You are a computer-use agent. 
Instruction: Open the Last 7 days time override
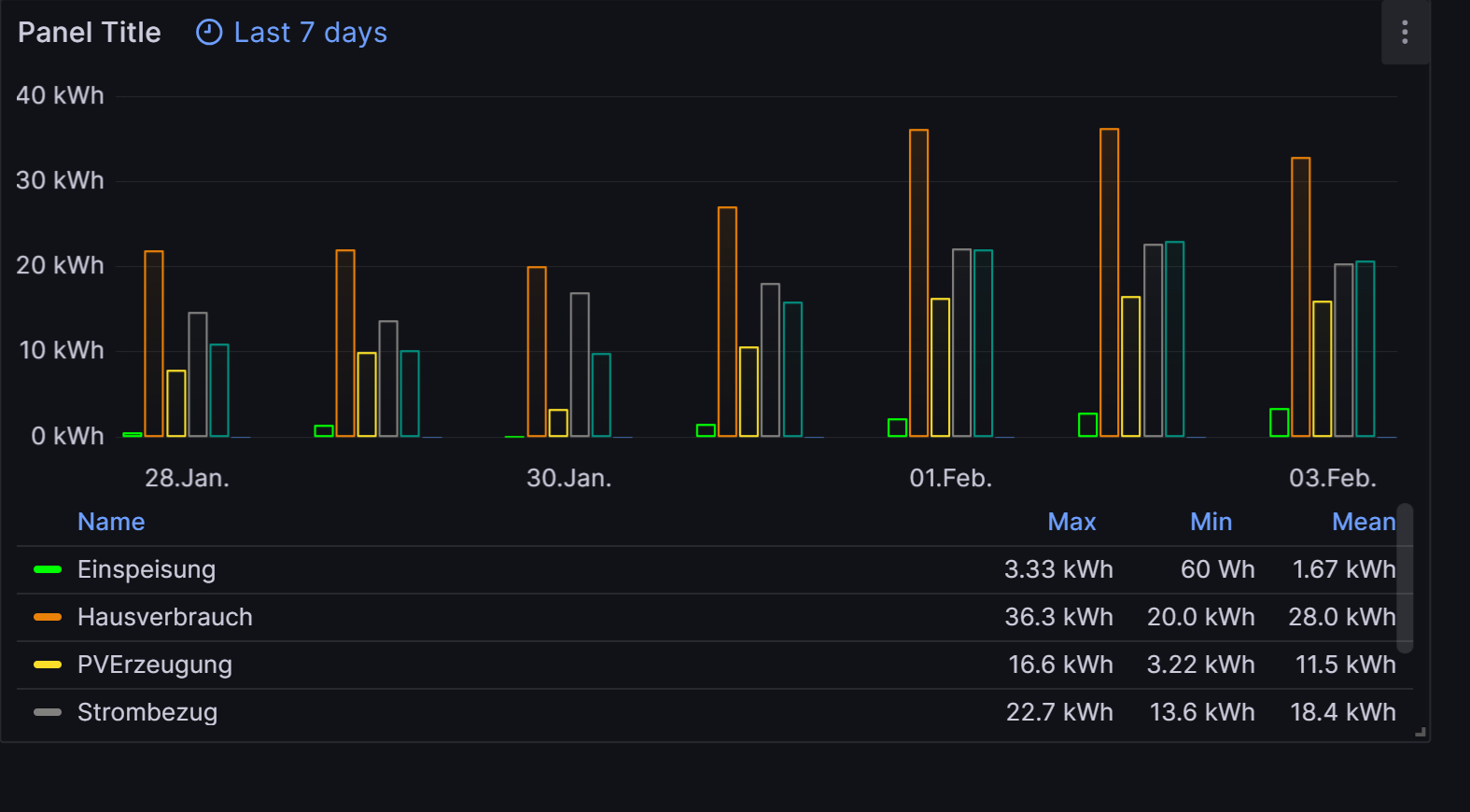pyautogui.click(x=291, y=33)
